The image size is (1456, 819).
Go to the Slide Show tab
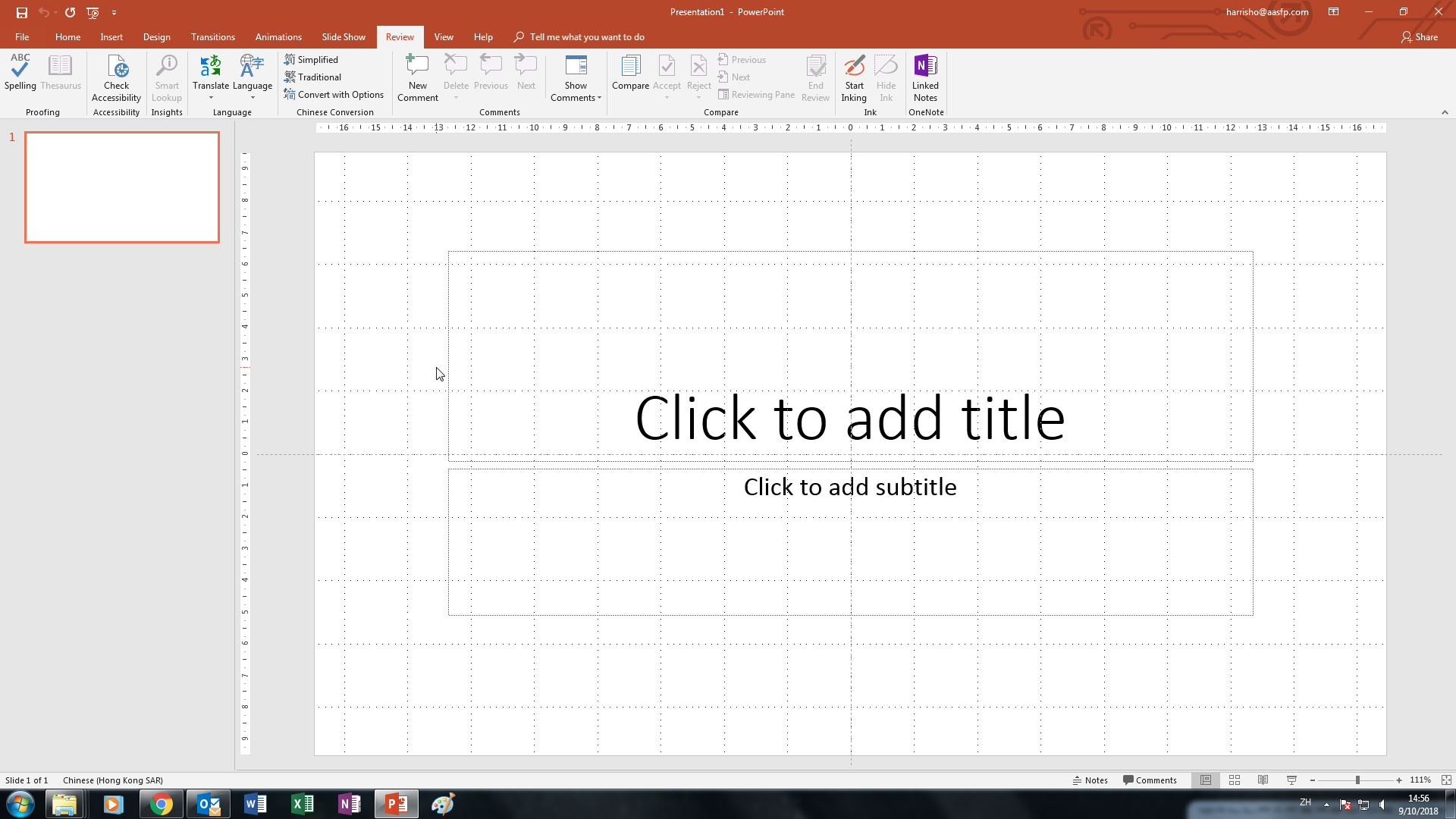point(344,37)
